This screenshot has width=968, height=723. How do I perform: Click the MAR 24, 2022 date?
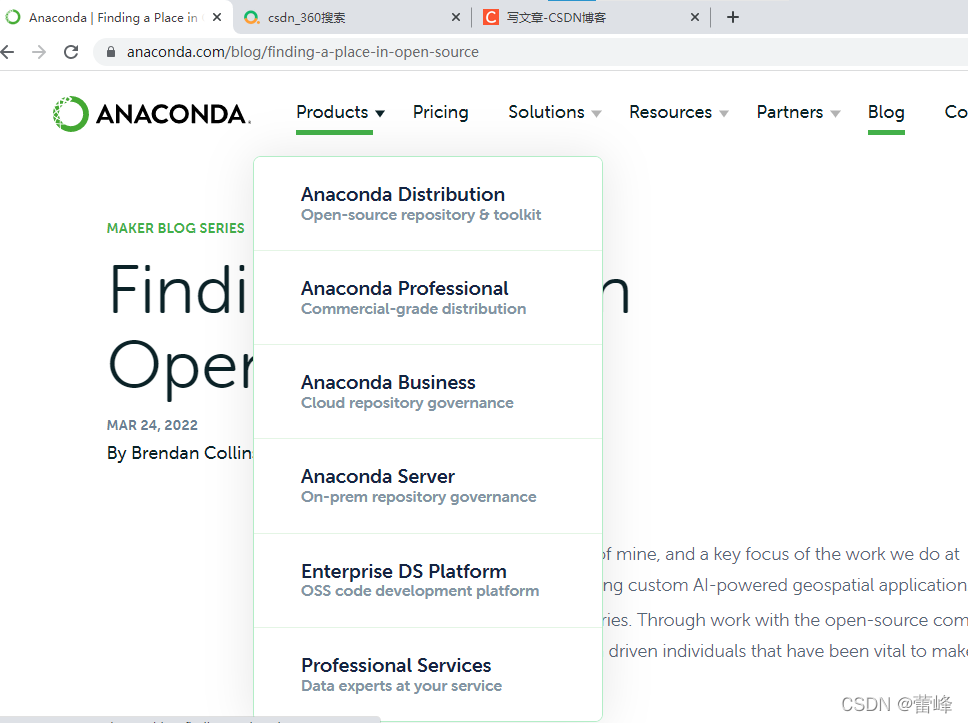(x=152, y=425)
